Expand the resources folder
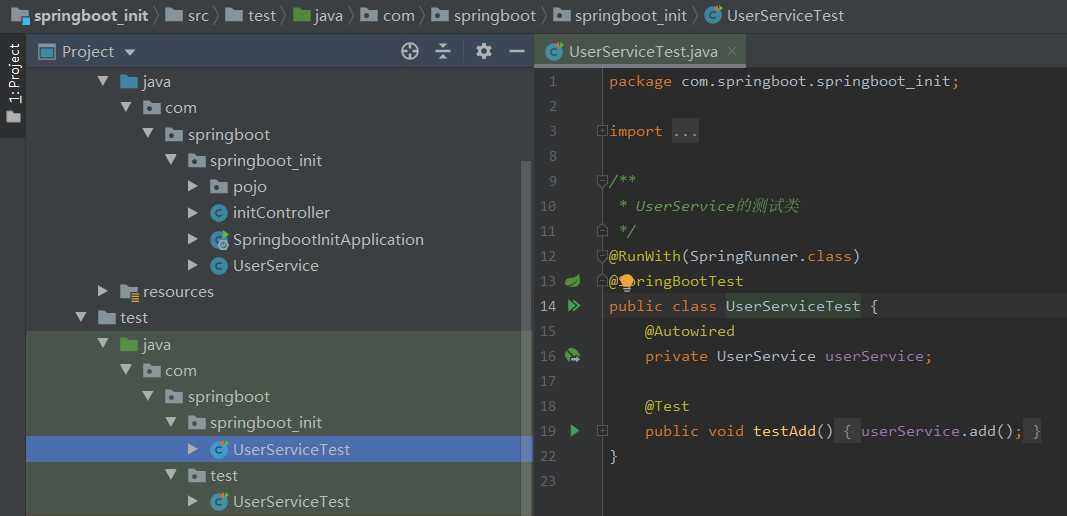Viewport: 1067px width, 516px height. pos(103,291)
